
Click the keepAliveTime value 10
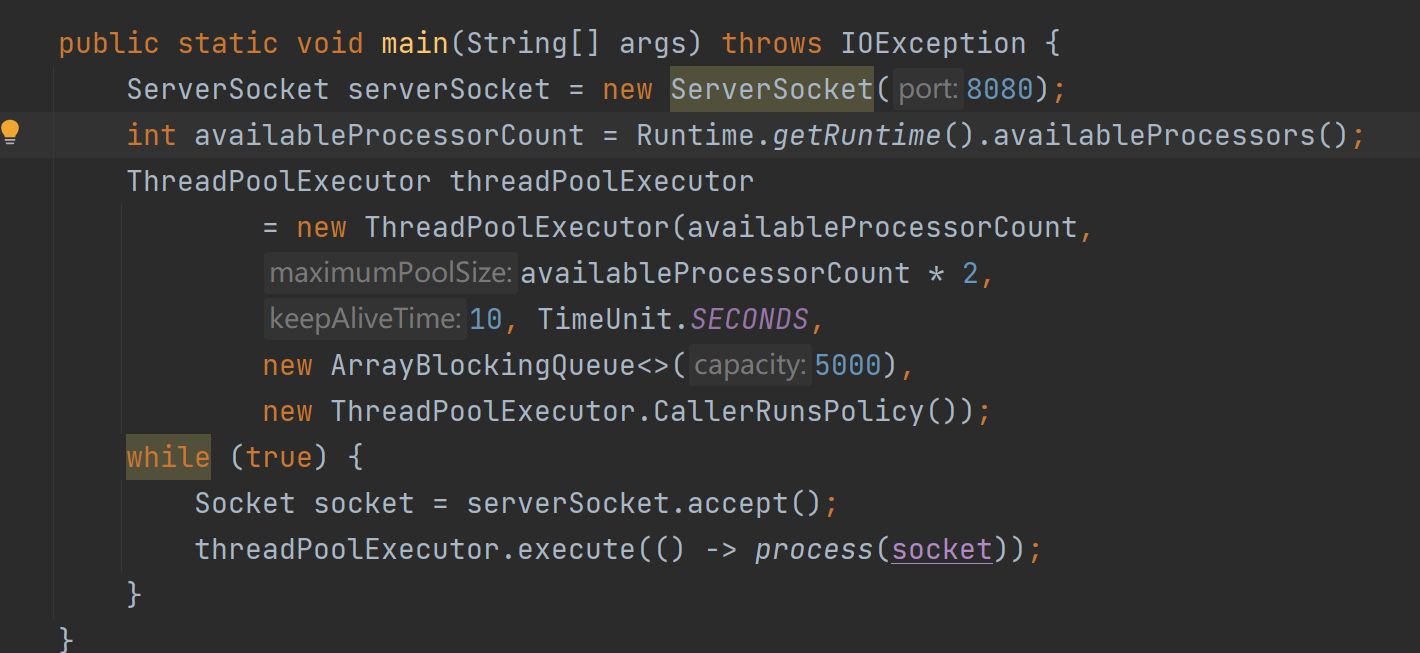485,319
